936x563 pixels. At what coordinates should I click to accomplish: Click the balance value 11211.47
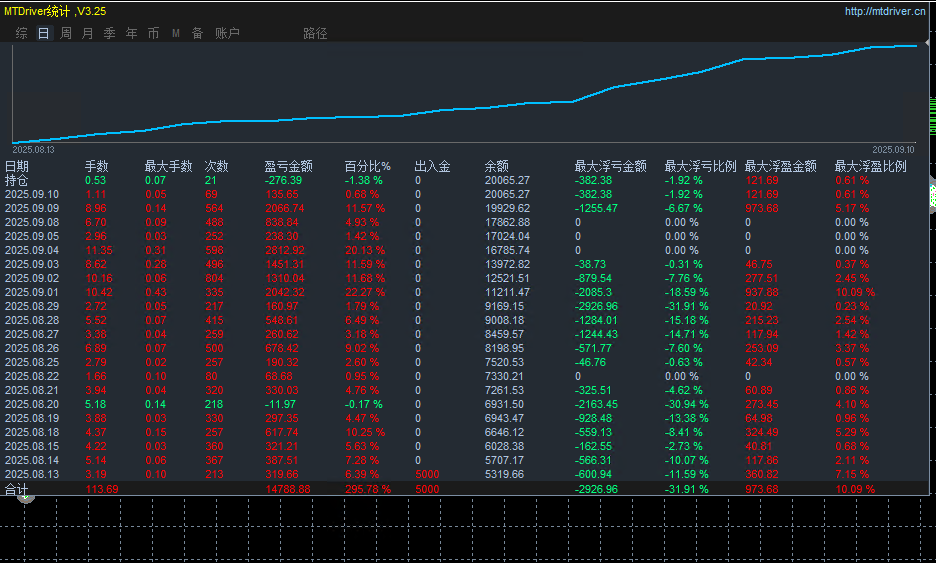pos(507,293)
